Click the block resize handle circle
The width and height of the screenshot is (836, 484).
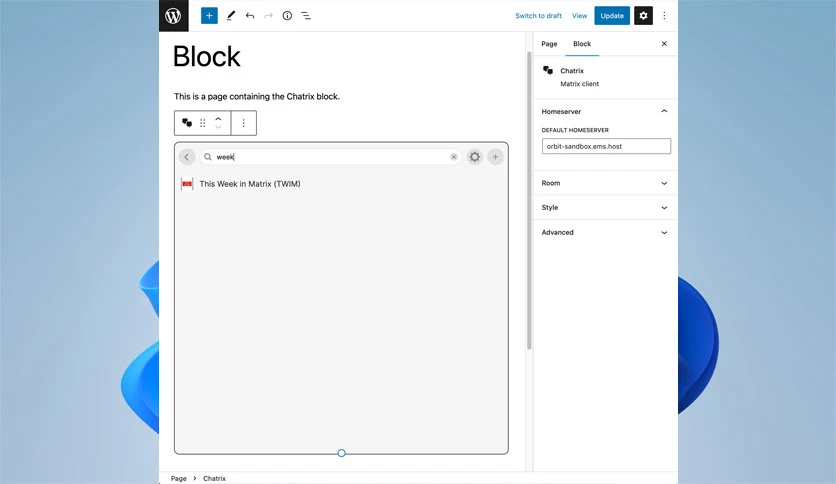[x=341, y=453]
